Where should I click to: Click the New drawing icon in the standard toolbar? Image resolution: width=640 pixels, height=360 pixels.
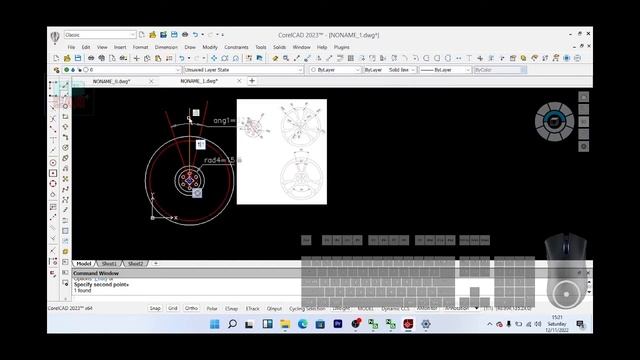pos(56,58)
